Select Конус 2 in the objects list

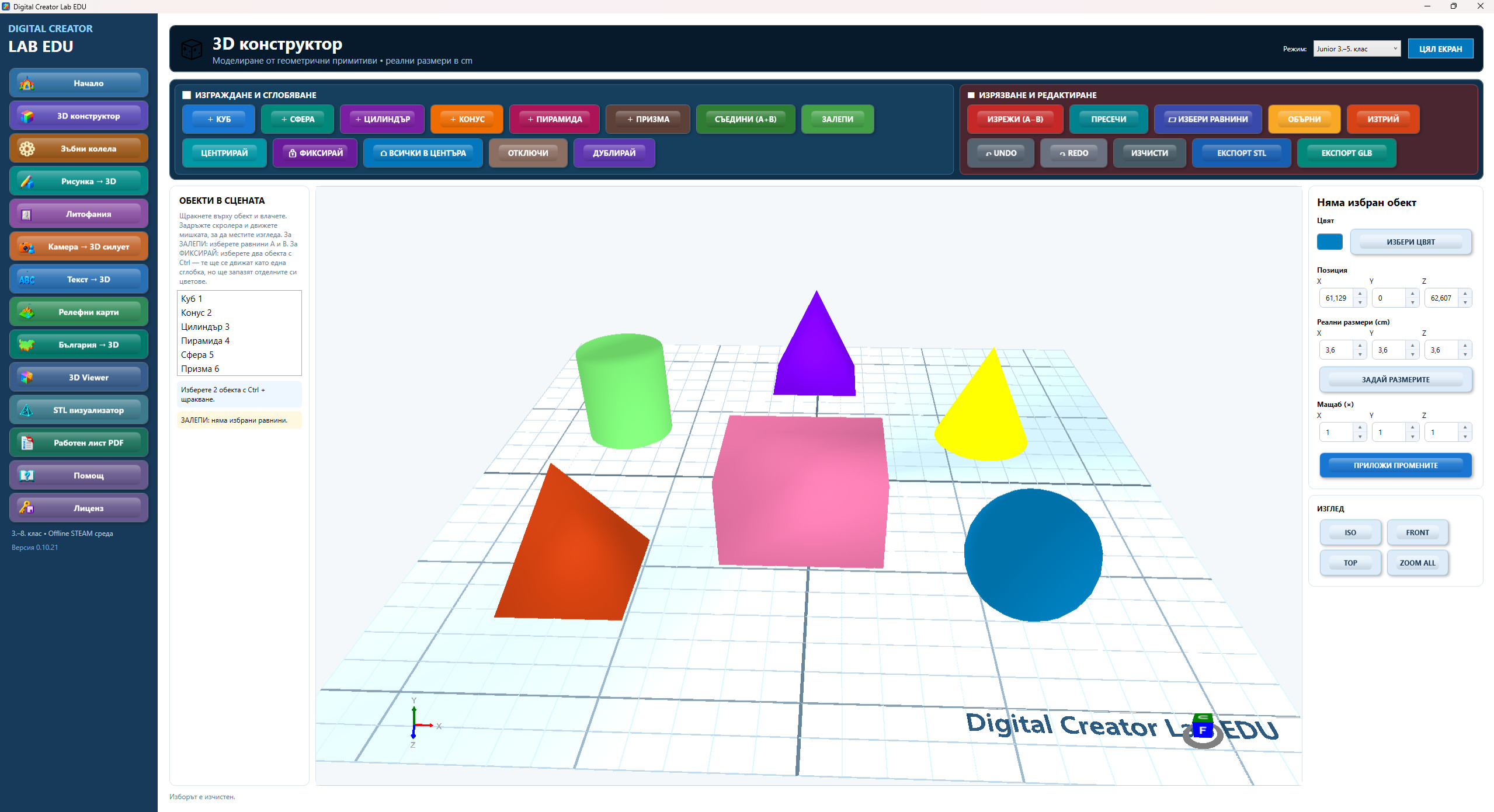click(239, 313)
